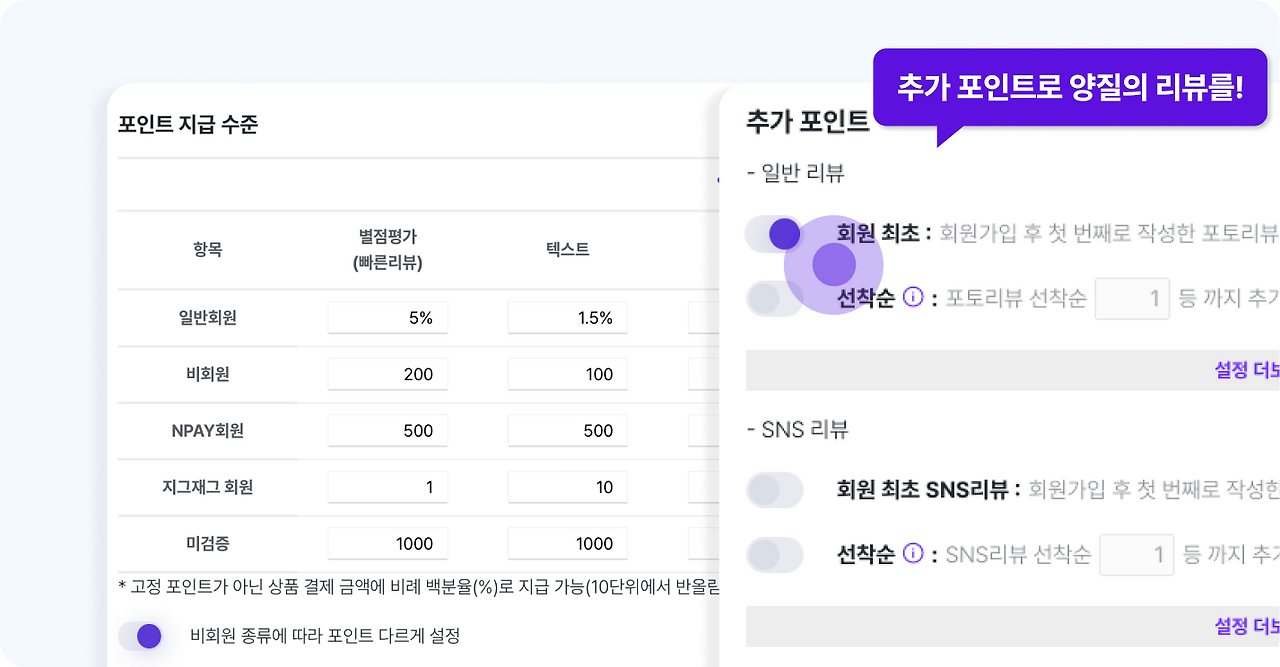
Task: Click SNS리뷰 선착순 number input field
Action: click(1137, 554)
